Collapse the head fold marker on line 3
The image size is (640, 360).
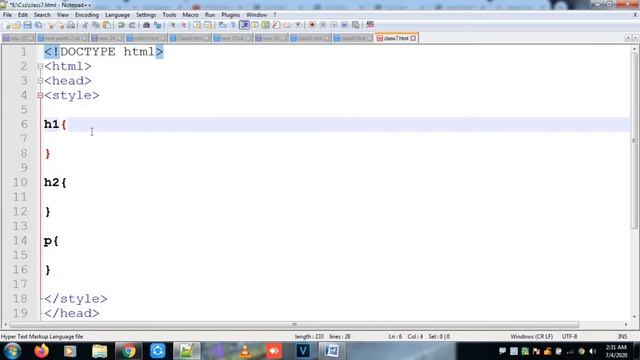pyautogui.click(x=40, y=81)
